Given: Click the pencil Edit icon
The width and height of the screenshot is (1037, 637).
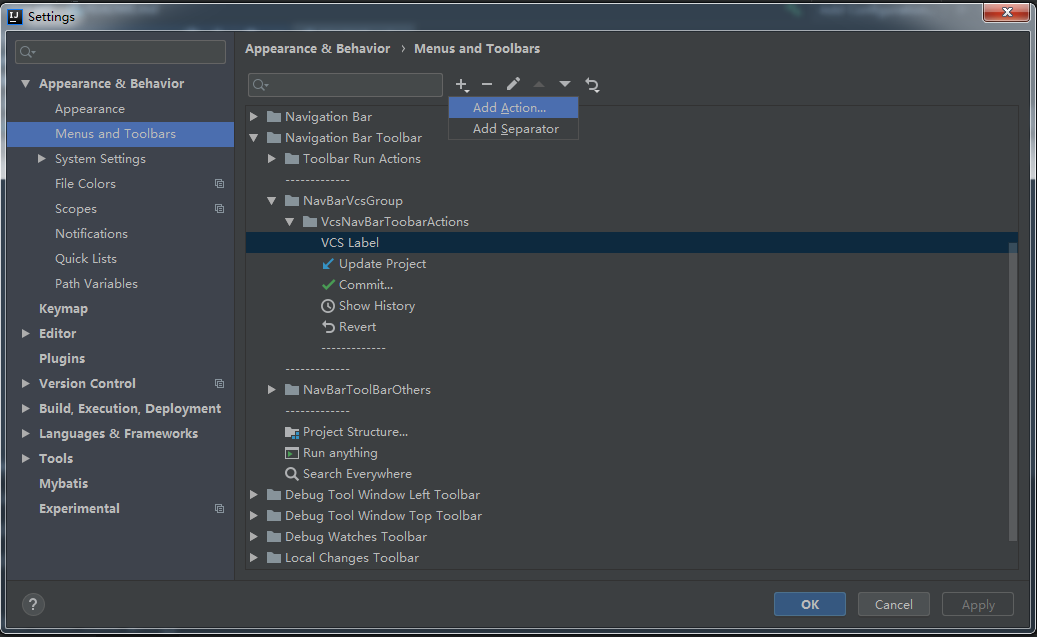Looking at the screenshot, I should tap(513, 85).
